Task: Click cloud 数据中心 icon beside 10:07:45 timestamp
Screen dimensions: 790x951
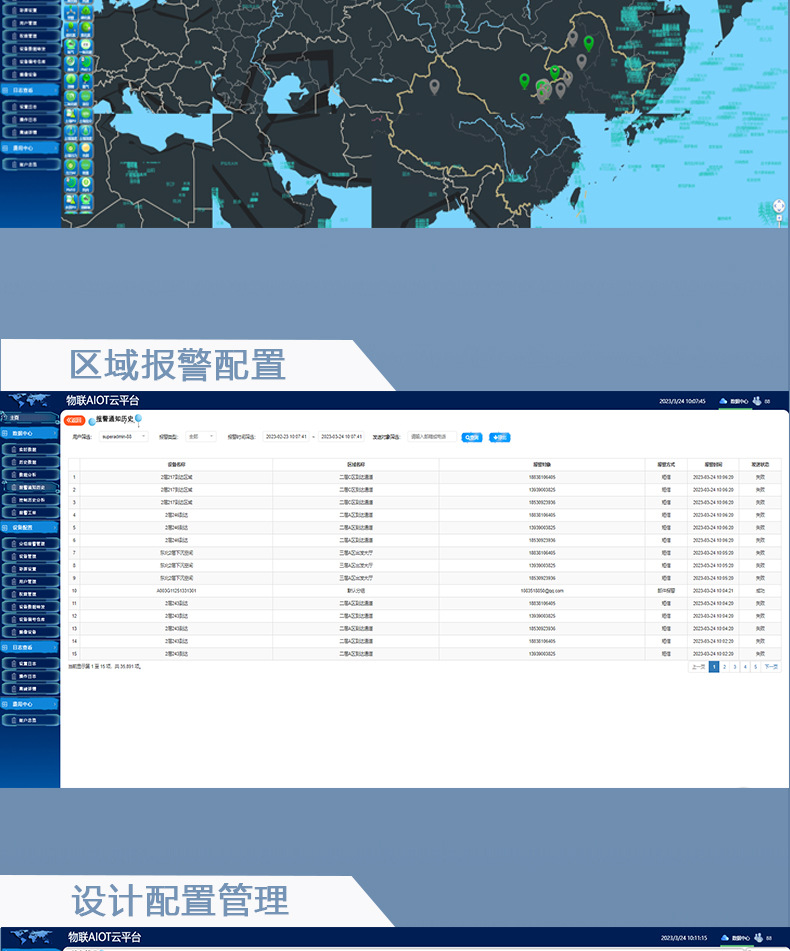Action: tap(724, 401)
